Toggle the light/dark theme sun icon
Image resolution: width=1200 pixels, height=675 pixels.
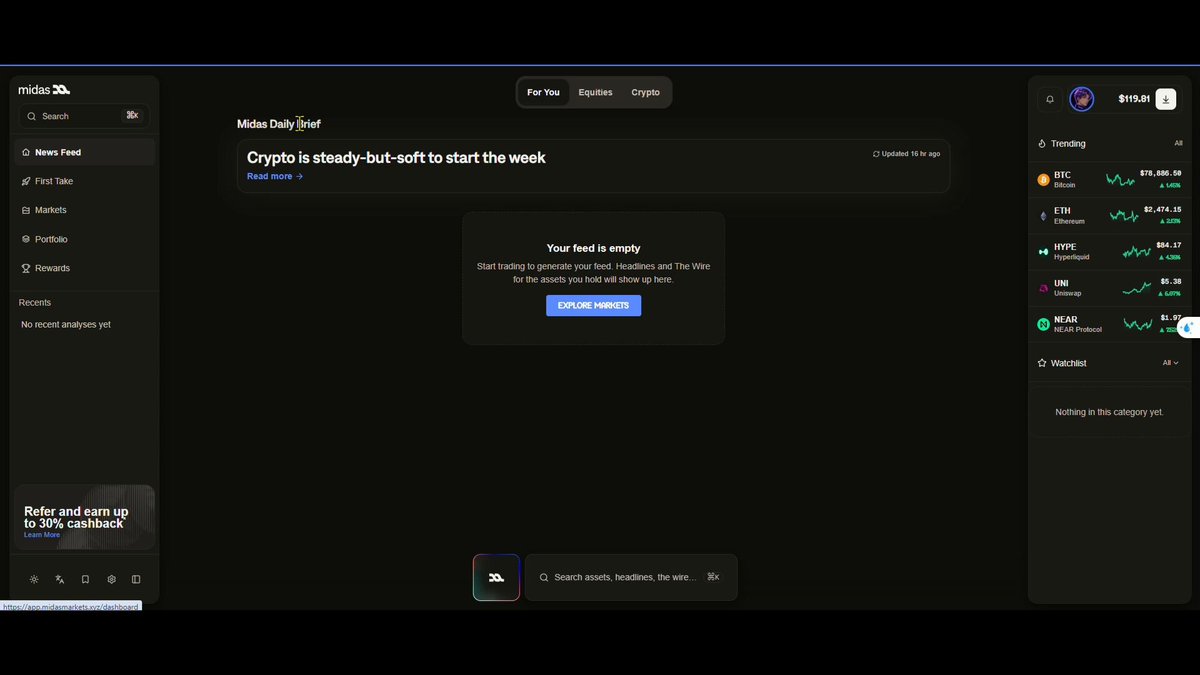(34, 579)
